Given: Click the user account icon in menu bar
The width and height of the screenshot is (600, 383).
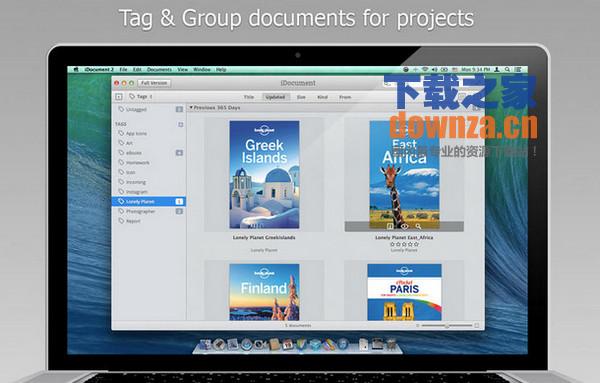Looking at the screenshot, I should pyautogui.click(x=497, y=70).
